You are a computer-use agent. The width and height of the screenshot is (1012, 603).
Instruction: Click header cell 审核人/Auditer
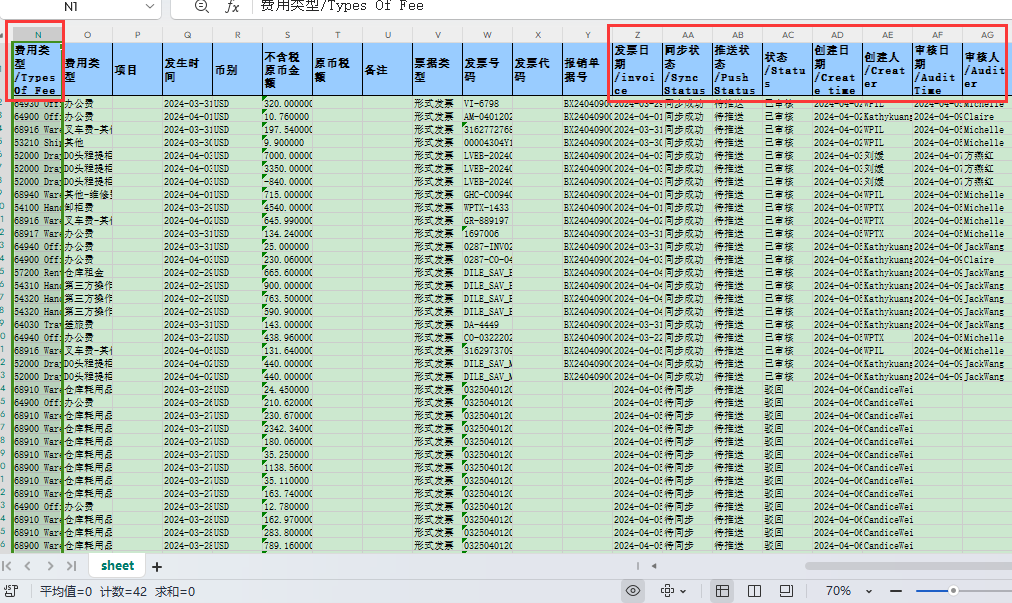[x=987, y=70]
